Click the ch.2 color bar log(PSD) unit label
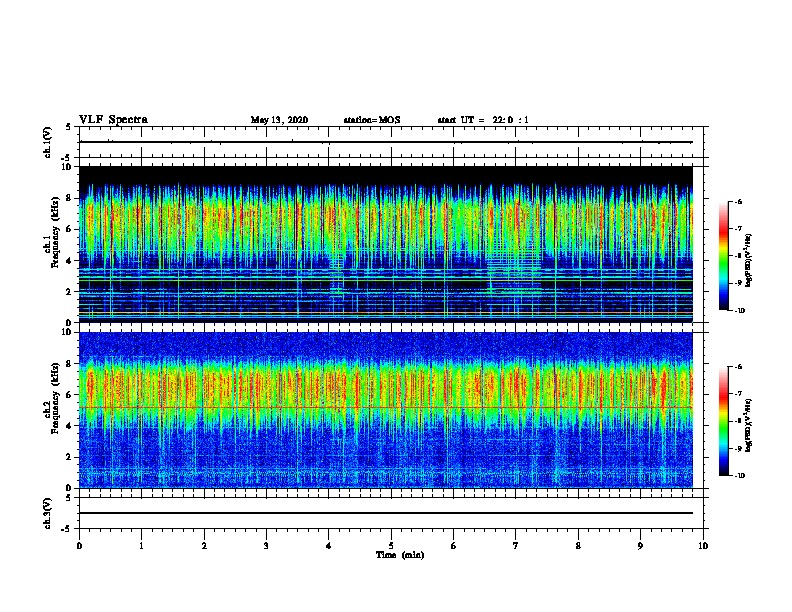The height and width of the screenshot is (612, 792). pyautogui.click(x=749, y=425)
